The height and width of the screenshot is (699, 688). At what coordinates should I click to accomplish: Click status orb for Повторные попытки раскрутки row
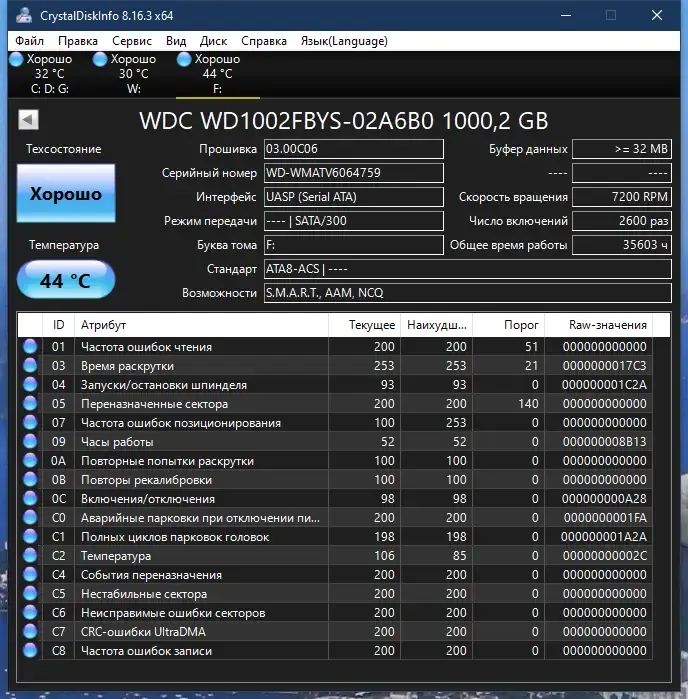point(30,461)
